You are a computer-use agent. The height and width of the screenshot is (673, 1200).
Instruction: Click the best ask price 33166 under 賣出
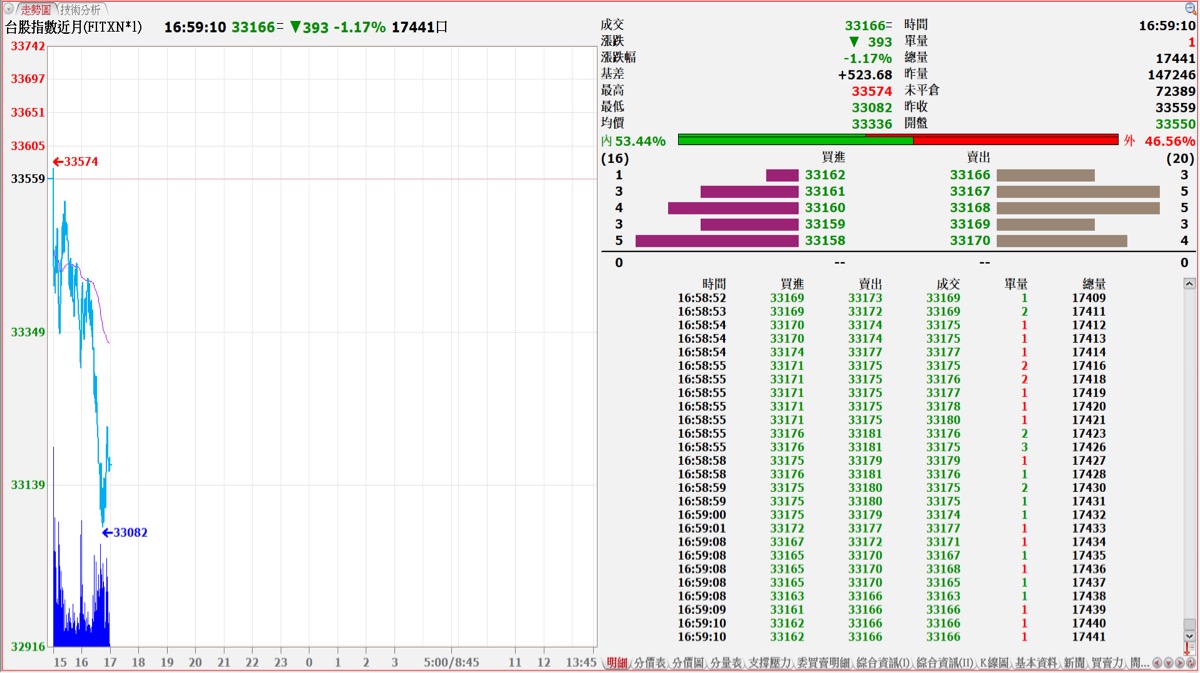(x=969, y=175)
